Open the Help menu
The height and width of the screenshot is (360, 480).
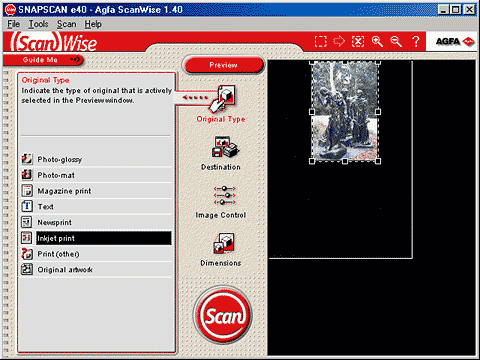click(93, 24)
